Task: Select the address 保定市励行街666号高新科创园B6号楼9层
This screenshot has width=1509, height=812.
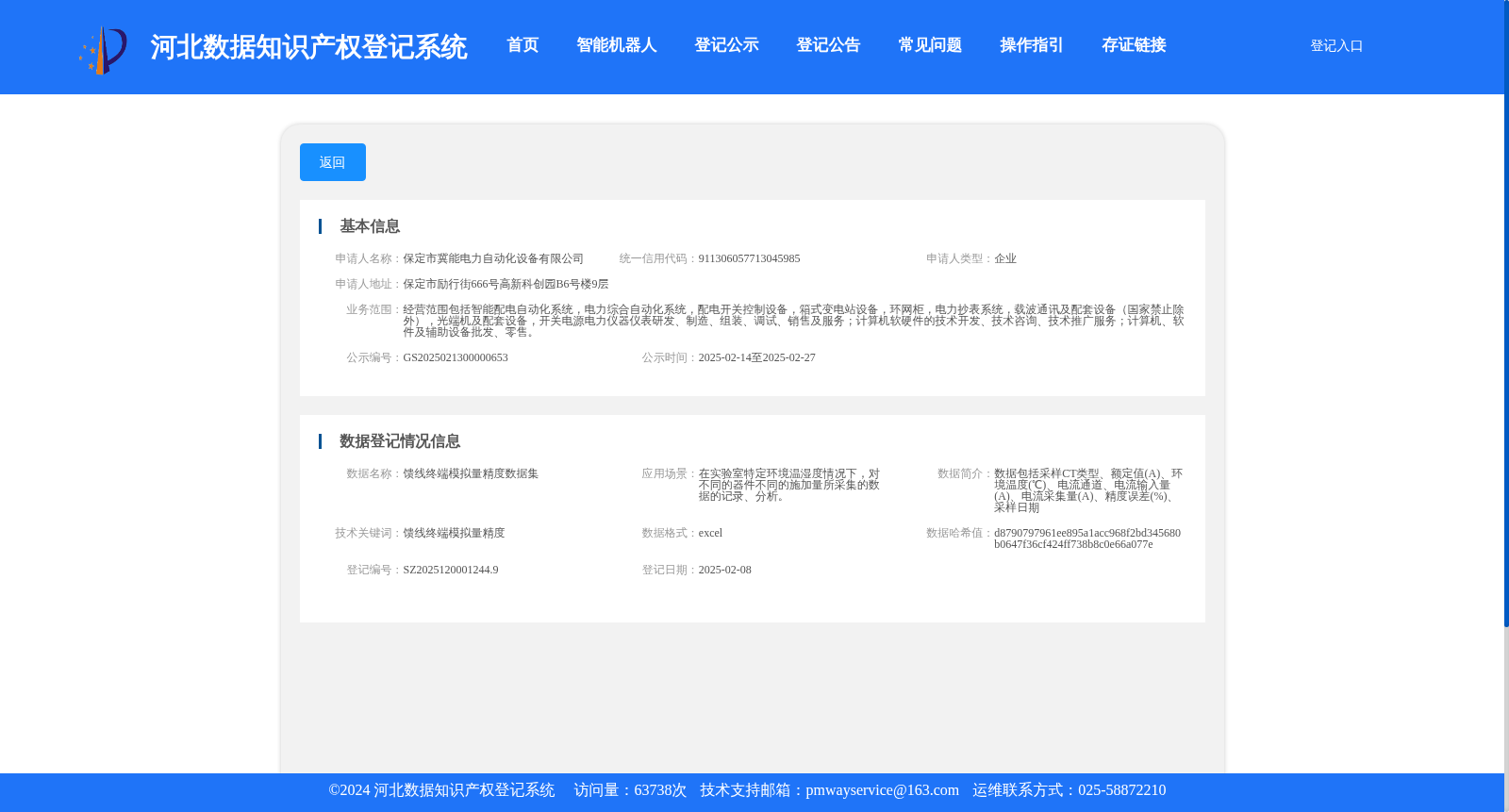Action: pos(506,284)
